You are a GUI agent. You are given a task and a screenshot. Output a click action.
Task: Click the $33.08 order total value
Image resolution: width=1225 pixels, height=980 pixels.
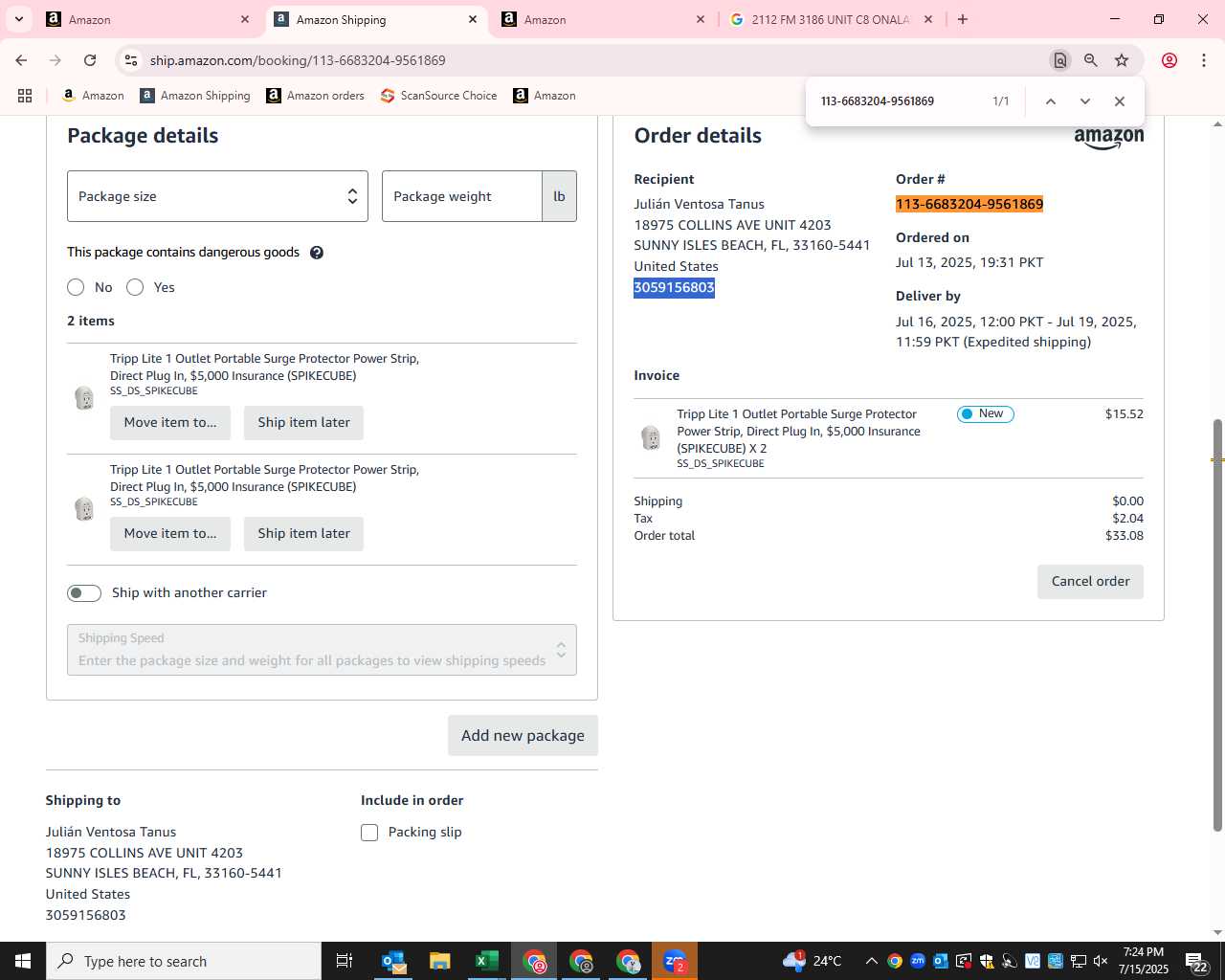[1125, 535]
